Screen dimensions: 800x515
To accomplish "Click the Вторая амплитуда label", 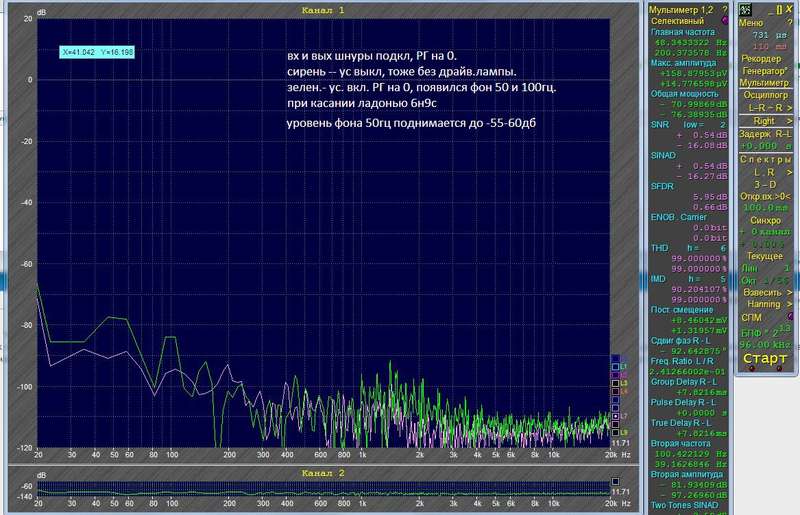I will [x=687, y=474].
